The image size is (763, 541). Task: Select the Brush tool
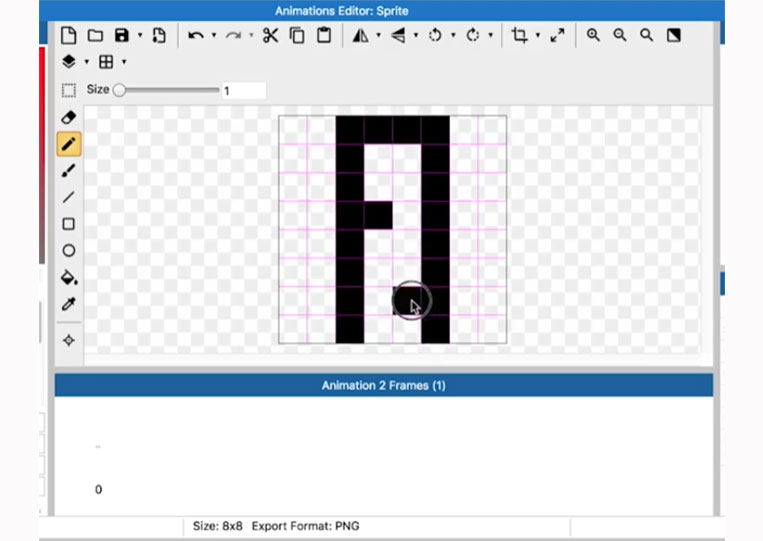pos(69,171)
